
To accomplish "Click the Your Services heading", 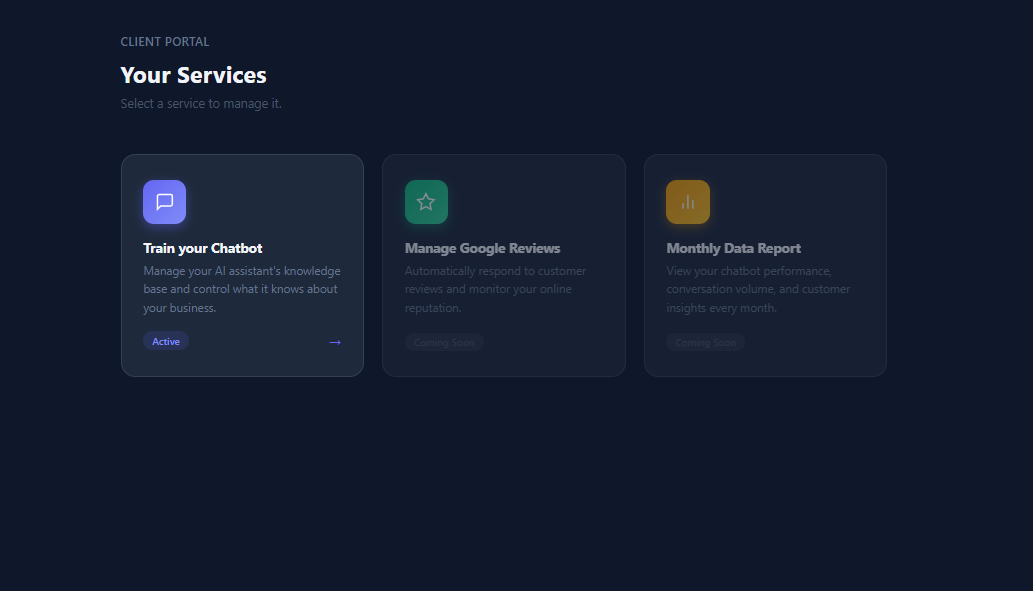I will point(194,75).
